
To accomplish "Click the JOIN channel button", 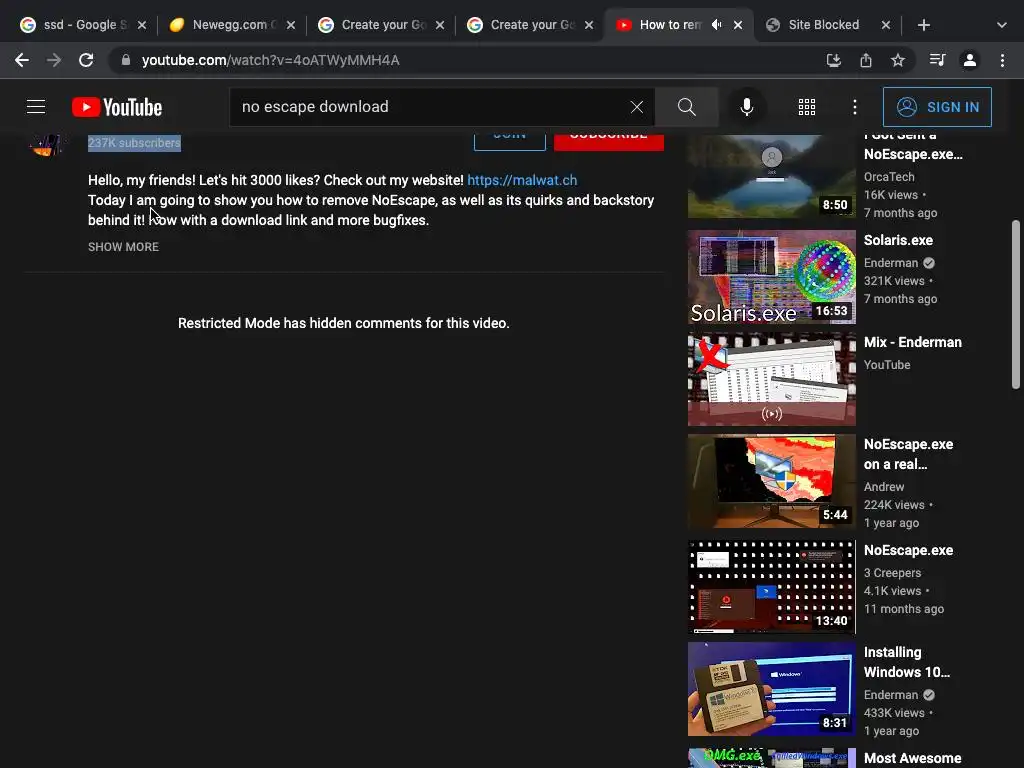I will pos(509,141).
